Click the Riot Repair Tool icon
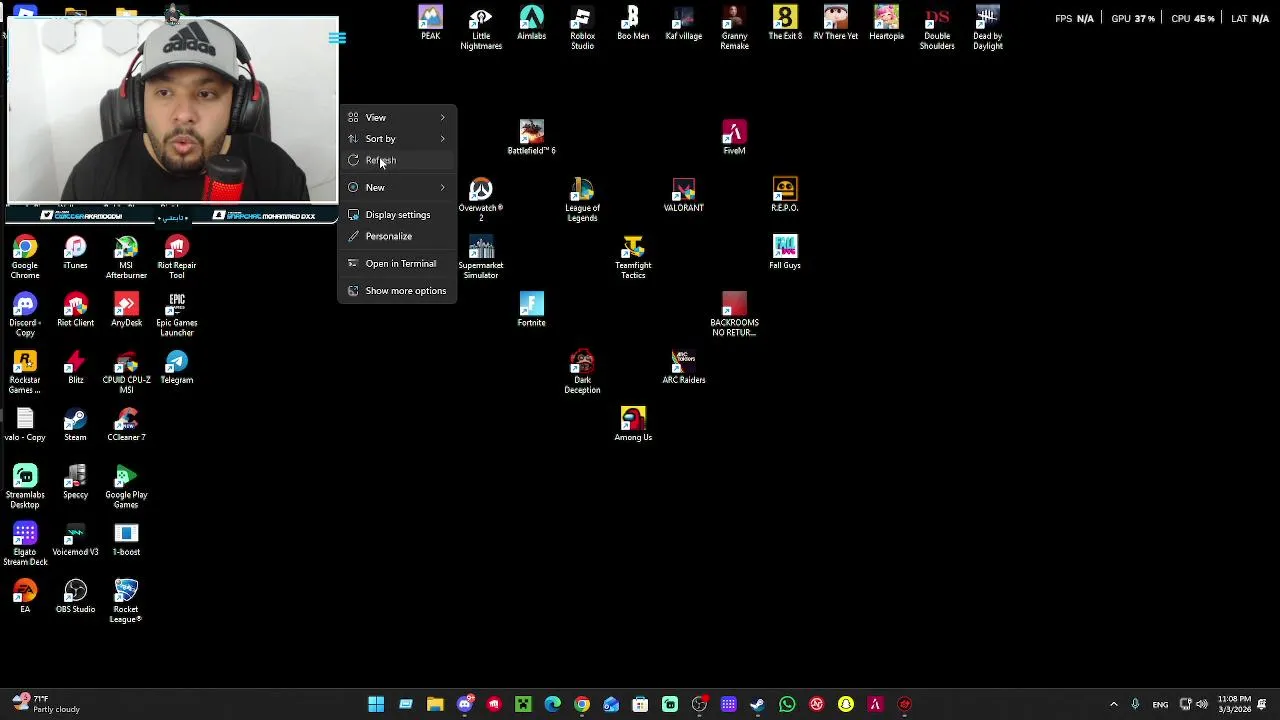Viewport: 1280px width, 720px height. [177, 258]
